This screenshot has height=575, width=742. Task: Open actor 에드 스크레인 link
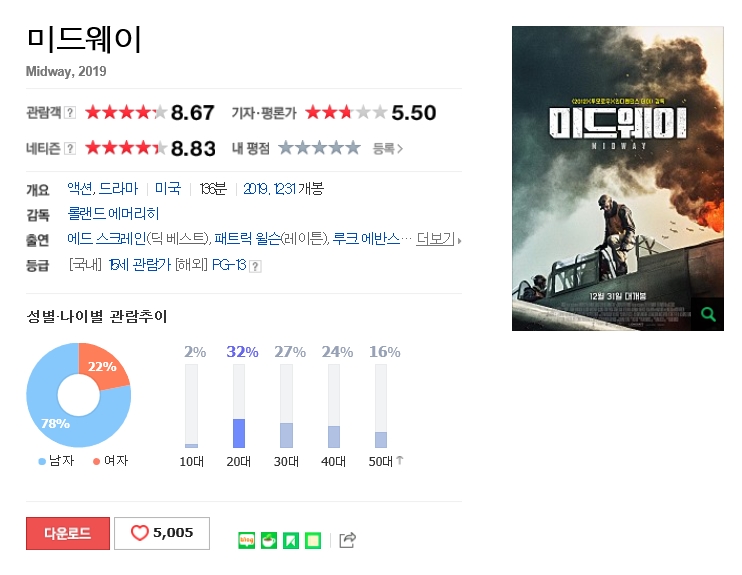point(106,239)
